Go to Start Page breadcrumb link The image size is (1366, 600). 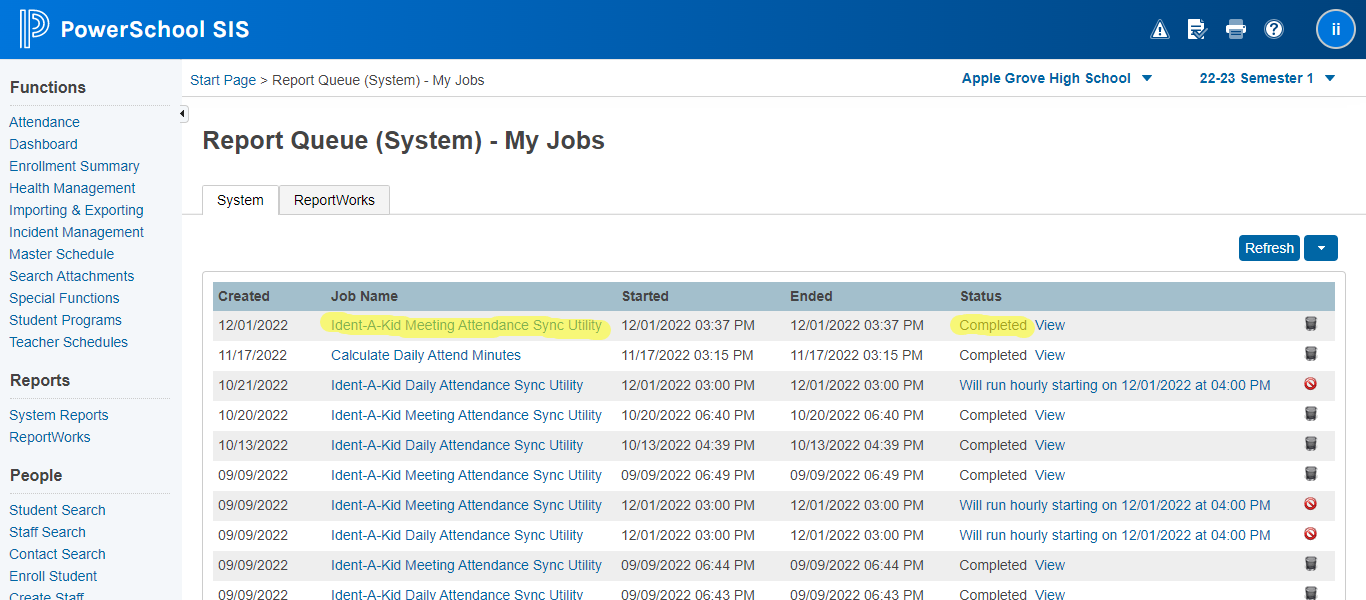click(x=223, y=80)
